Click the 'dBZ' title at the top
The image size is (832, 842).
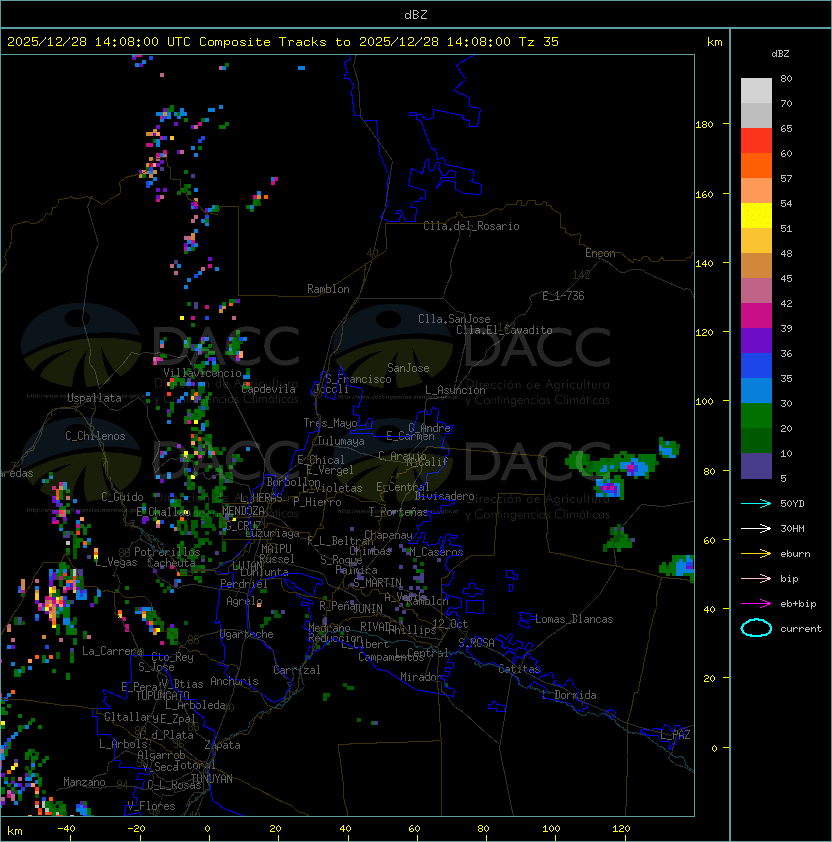coord(416,15)
